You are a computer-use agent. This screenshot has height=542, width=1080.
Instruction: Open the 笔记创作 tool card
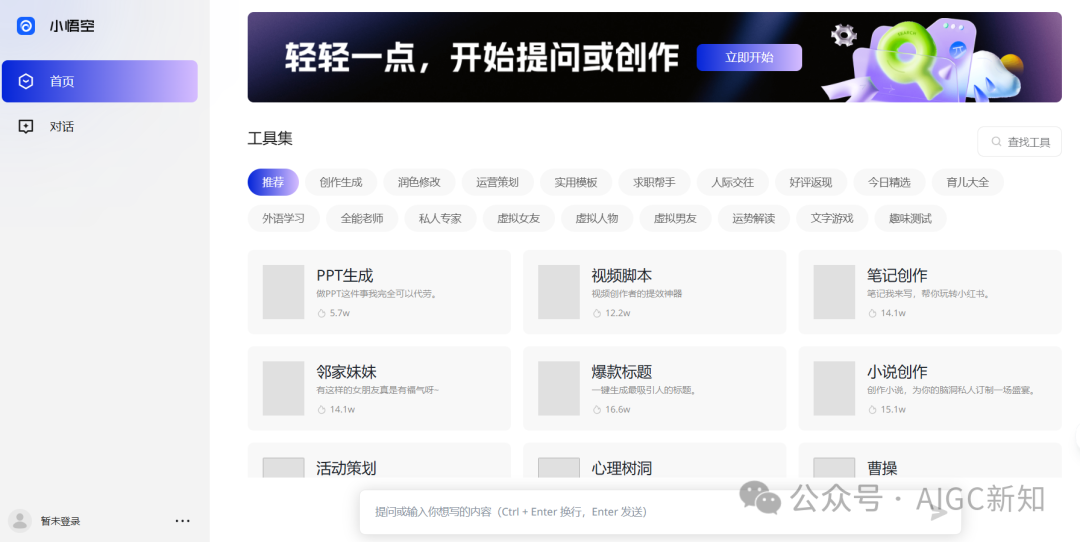click(x=929, y=291)
